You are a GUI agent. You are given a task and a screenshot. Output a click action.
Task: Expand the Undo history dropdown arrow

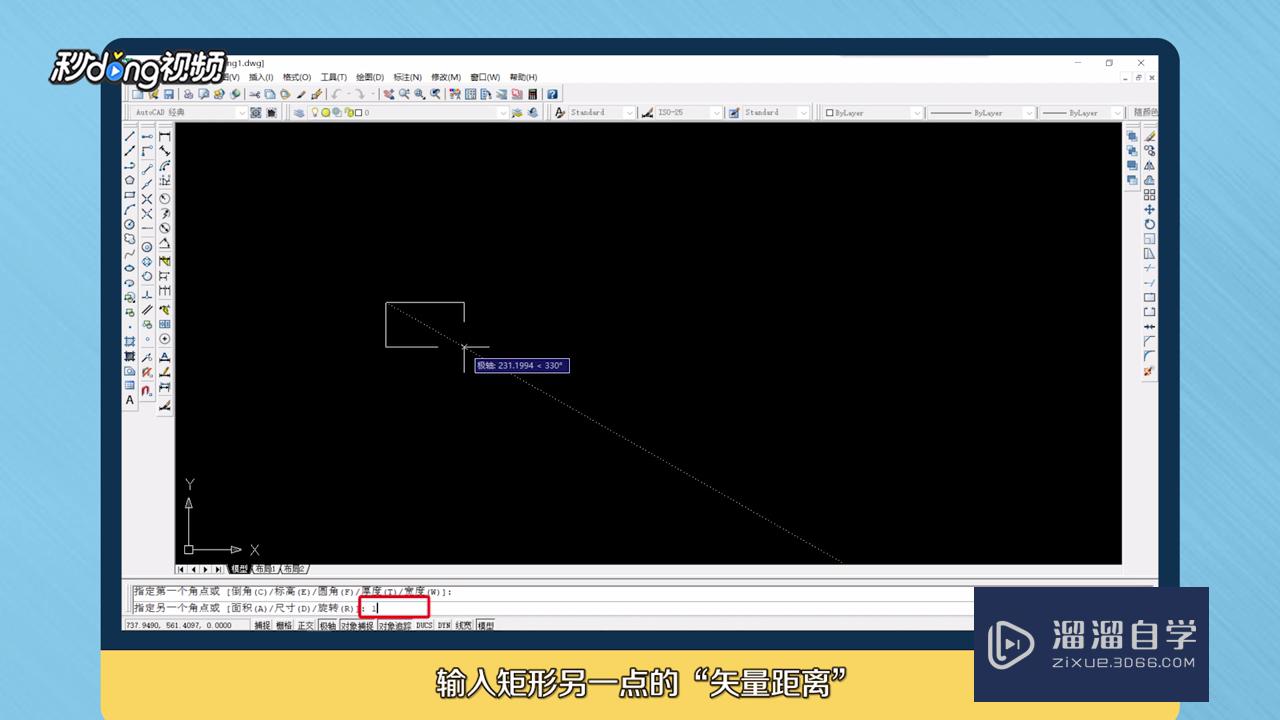tap(348, 94)
